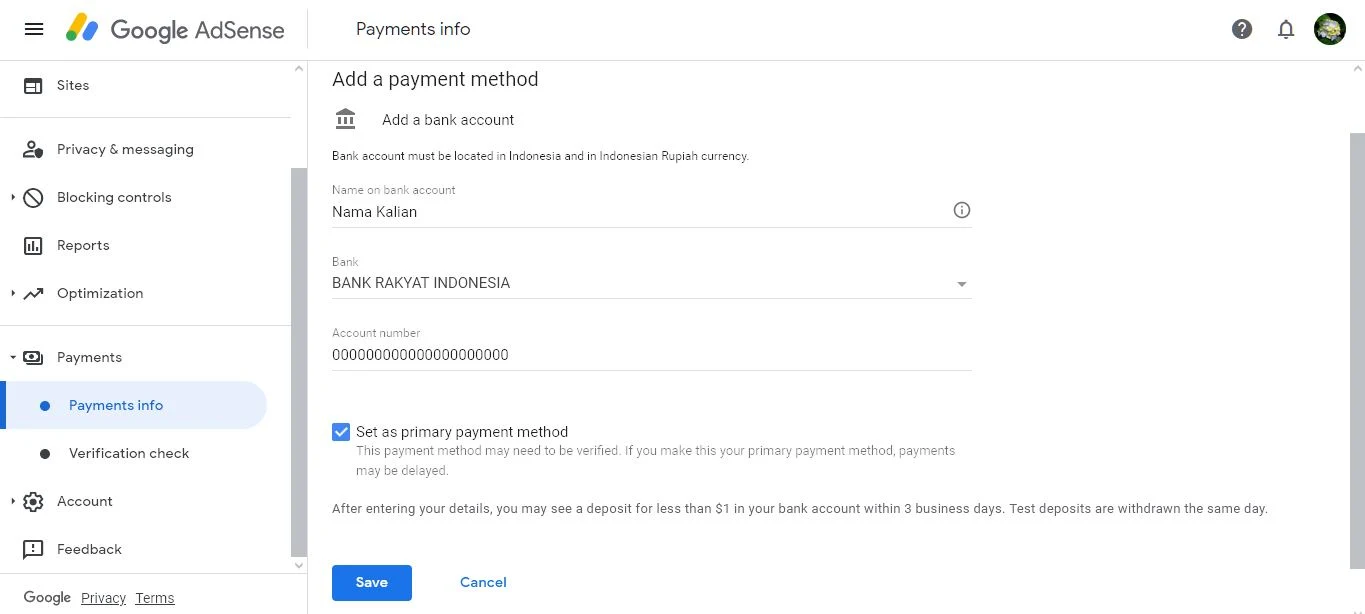1365x614 pixels.
Task: Click the Name on bank account field
Action: [x=652, y=211]
